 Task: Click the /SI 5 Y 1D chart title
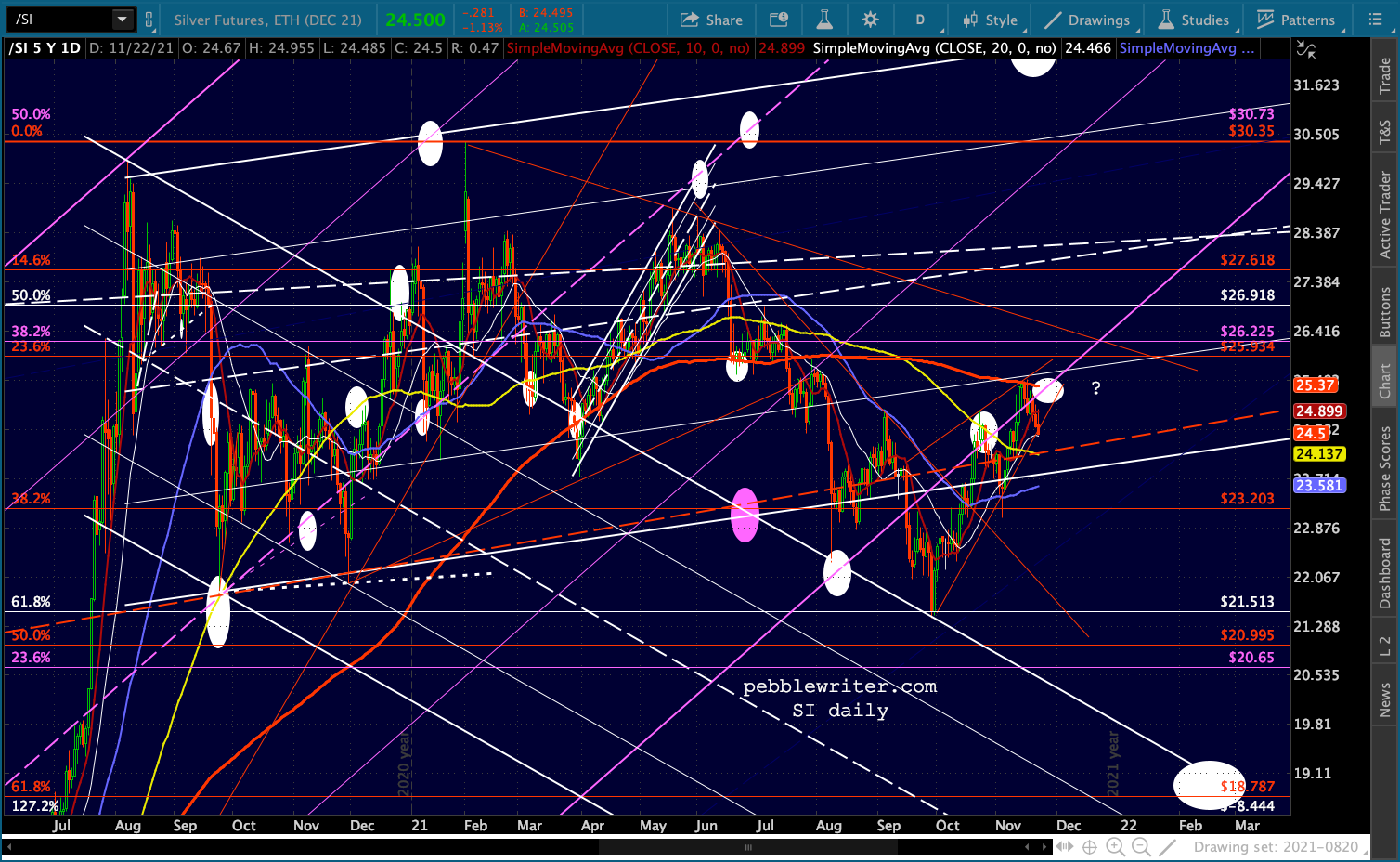click(x=45, y=48)
